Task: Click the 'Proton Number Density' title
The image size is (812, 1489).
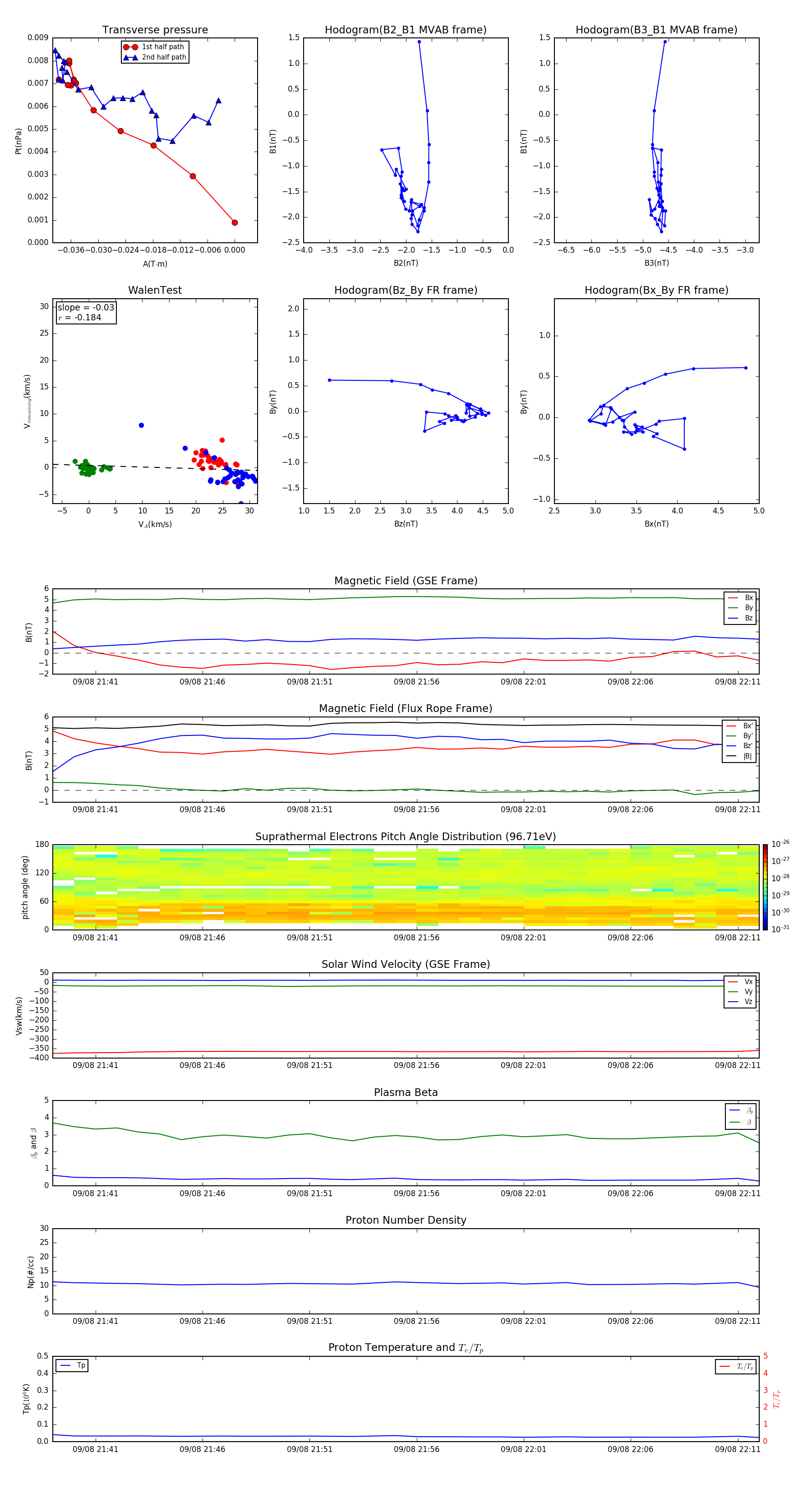Action: coord(406,1220)
